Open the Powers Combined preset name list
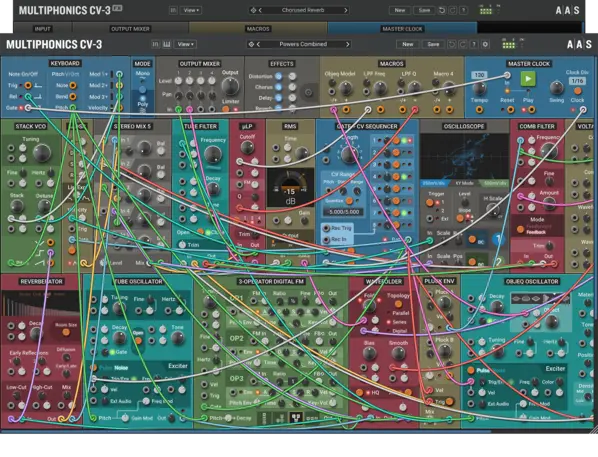This screenshot has width=598, height=457. pos(303,44)
